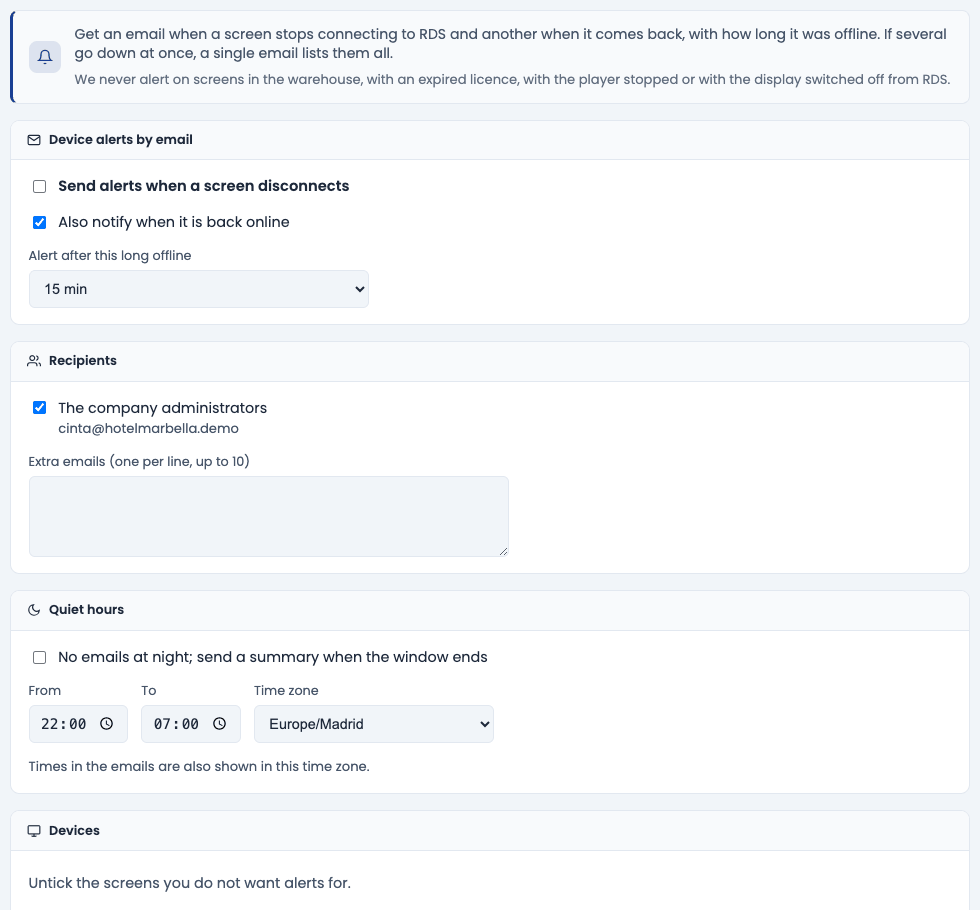
Task: Click the Untick the screens you do not want alerts for text
Action: [189, 883]
